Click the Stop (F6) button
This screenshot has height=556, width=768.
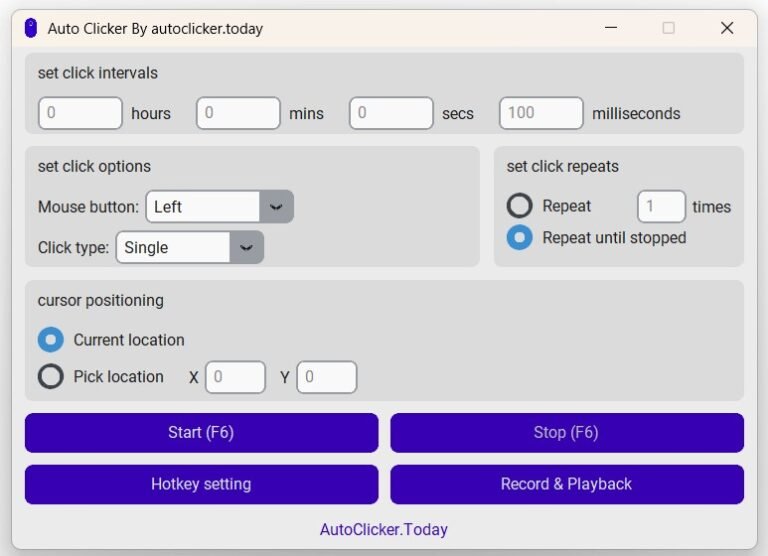[x=567, y=433]
